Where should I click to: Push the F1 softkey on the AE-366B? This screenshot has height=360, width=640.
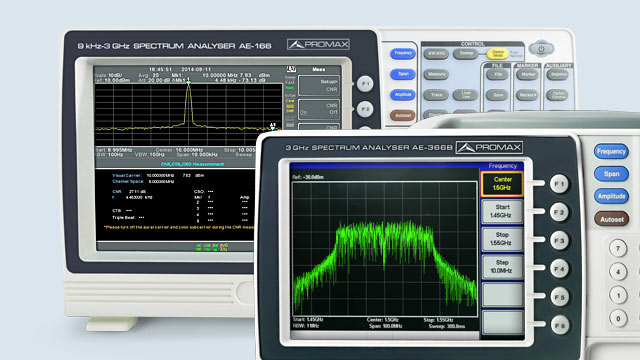tap(559, 184)
